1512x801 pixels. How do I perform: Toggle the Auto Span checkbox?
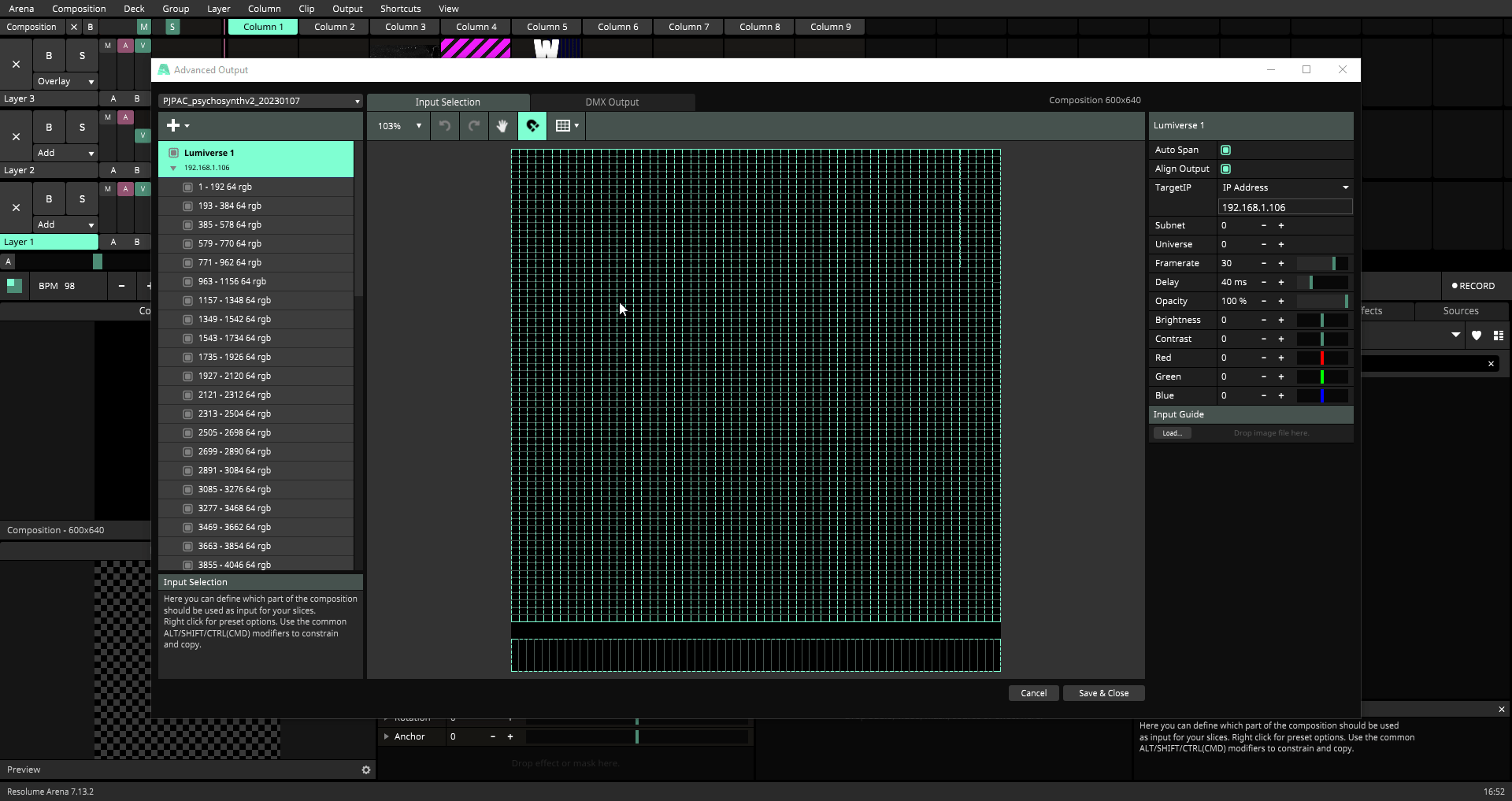[1225, 150]
